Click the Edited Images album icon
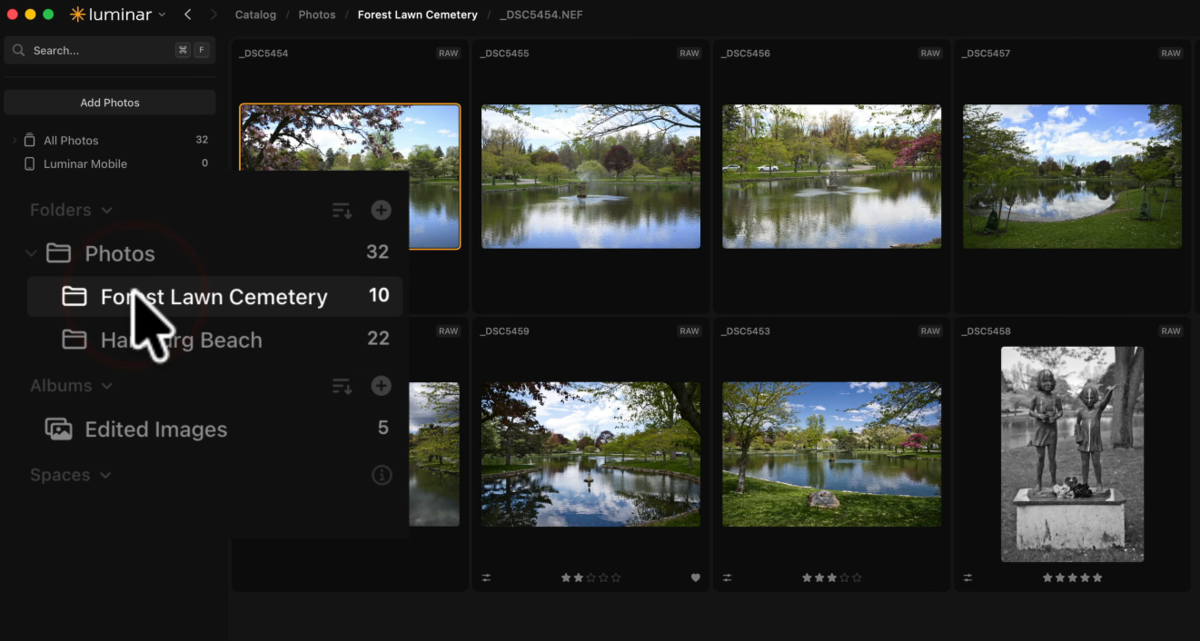The height and width of the screenshot is (641, 1200). (x=59, y=429)
